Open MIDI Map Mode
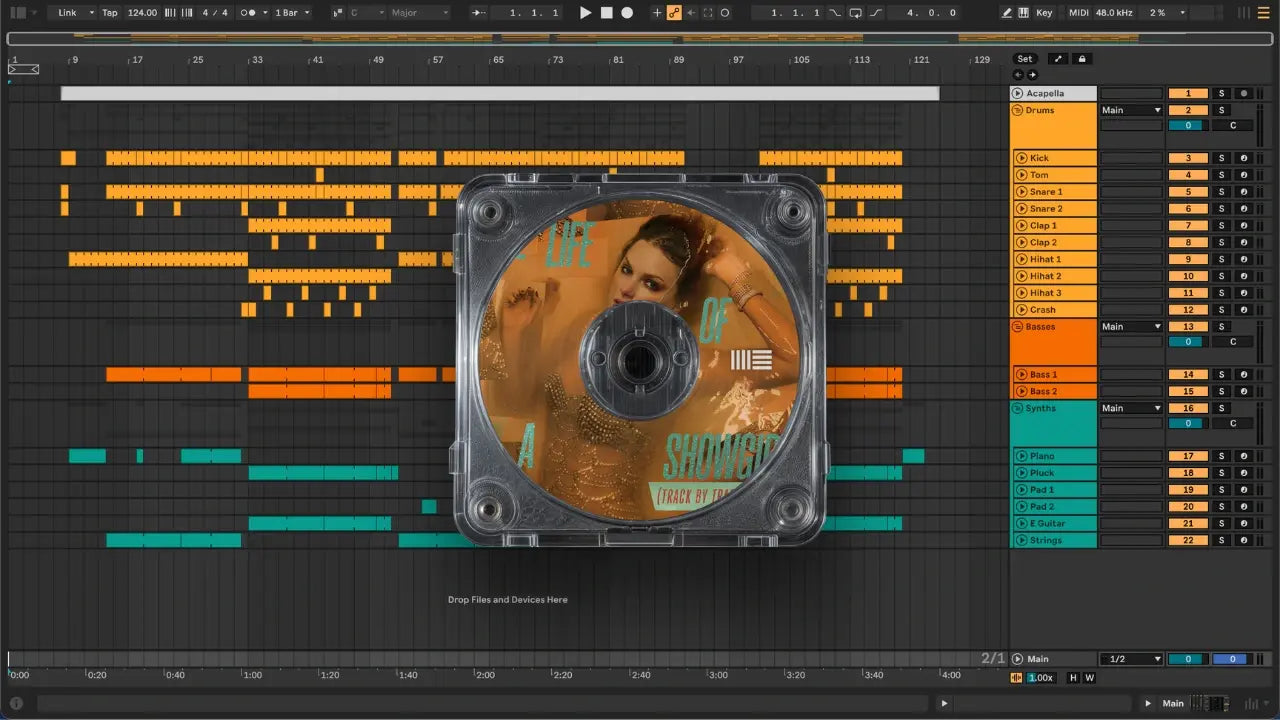 click(x=1078, y=13)
